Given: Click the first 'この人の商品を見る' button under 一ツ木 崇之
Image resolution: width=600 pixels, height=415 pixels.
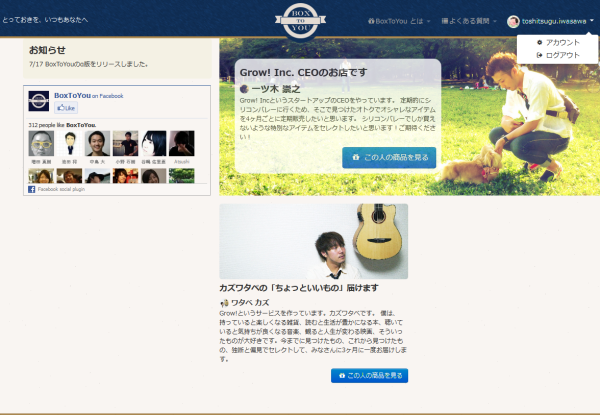Looking at the screenshot, I should click(389, 158).
